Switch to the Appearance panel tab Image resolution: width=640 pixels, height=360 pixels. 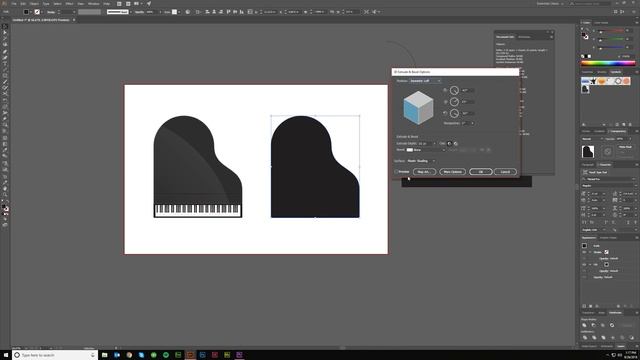[589, 238]
